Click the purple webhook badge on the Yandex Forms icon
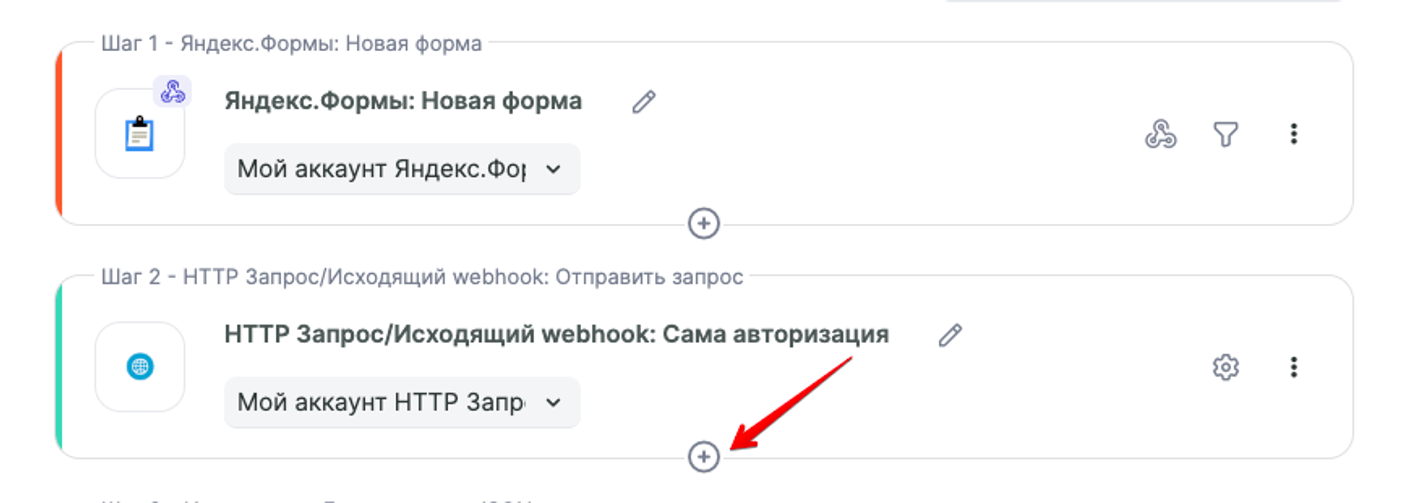 (x=173, y=91)
